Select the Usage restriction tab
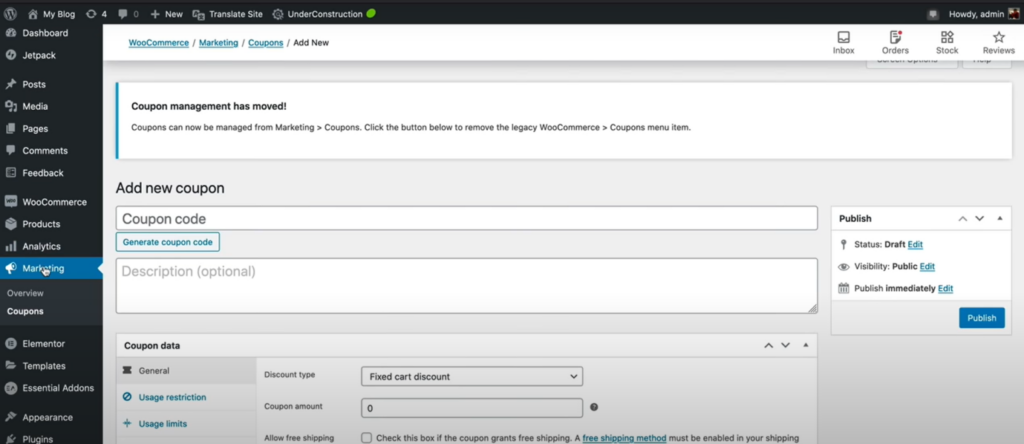 pyautogui.click(x=186, y=397)
